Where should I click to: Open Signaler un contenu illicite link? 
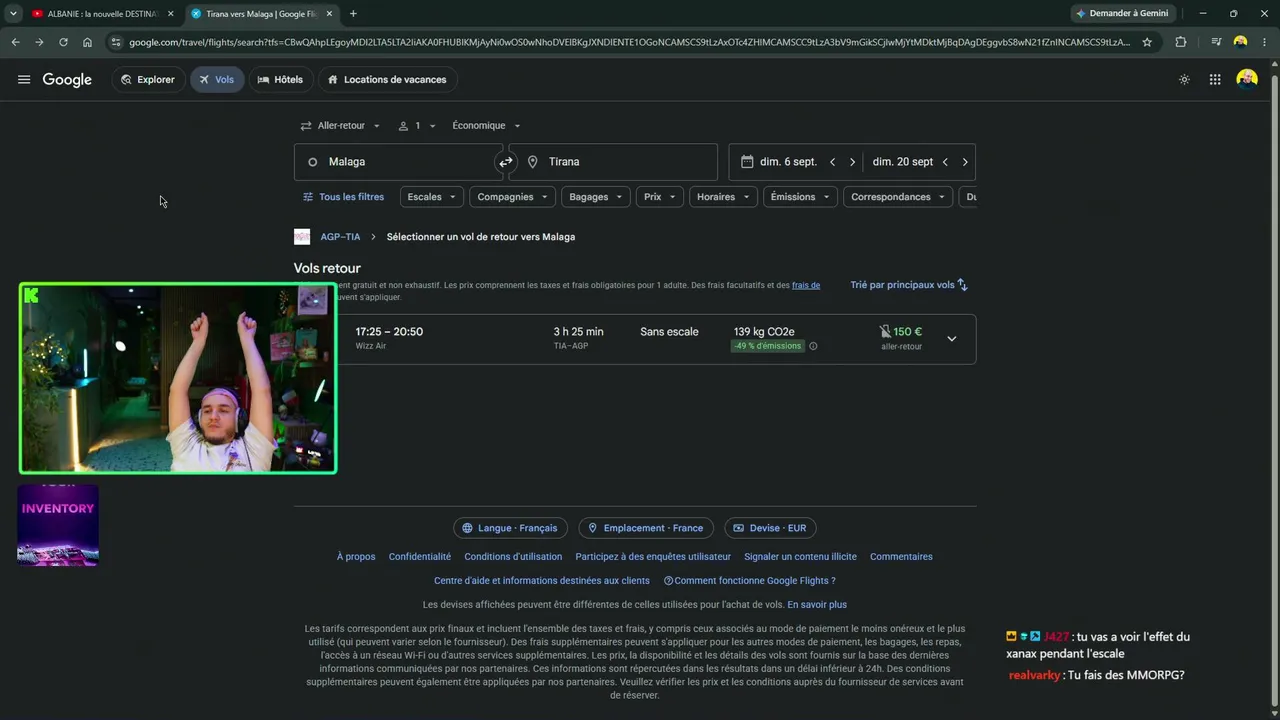click(x=800, y=557)
